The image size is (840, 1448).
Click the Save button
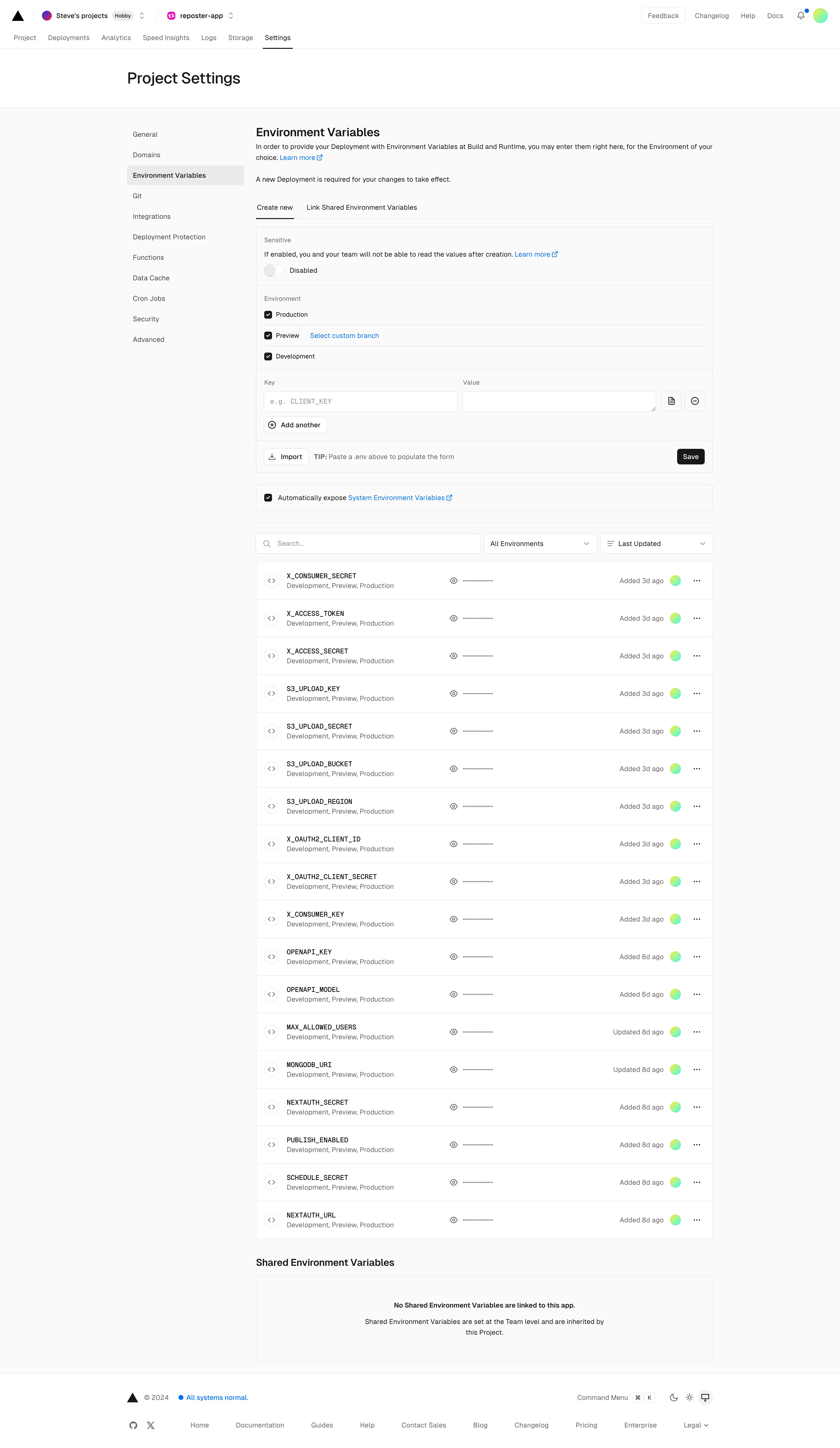click(691, 457)
